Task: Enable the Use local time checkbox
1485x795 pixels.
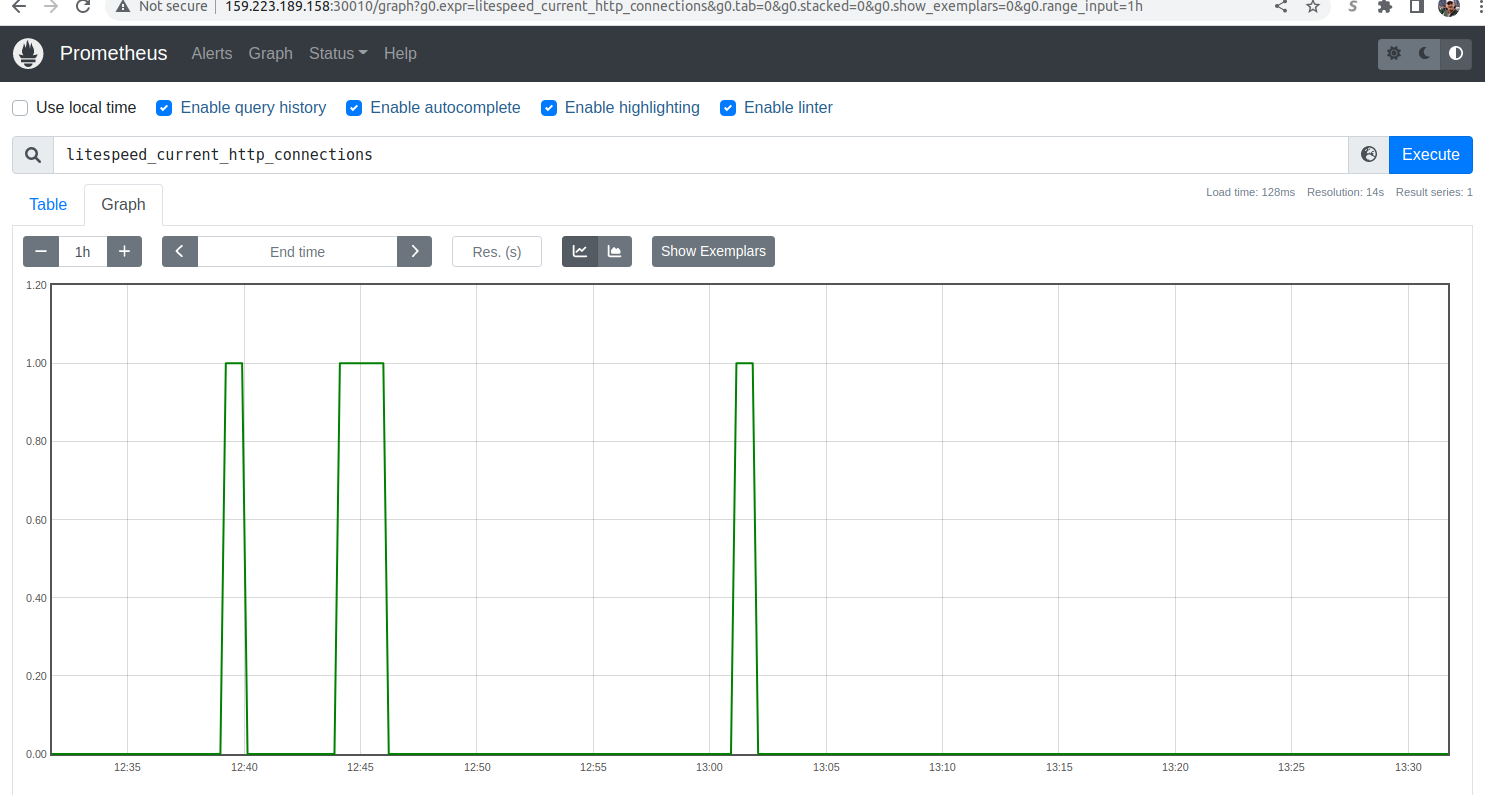Action: click(20, 108)
